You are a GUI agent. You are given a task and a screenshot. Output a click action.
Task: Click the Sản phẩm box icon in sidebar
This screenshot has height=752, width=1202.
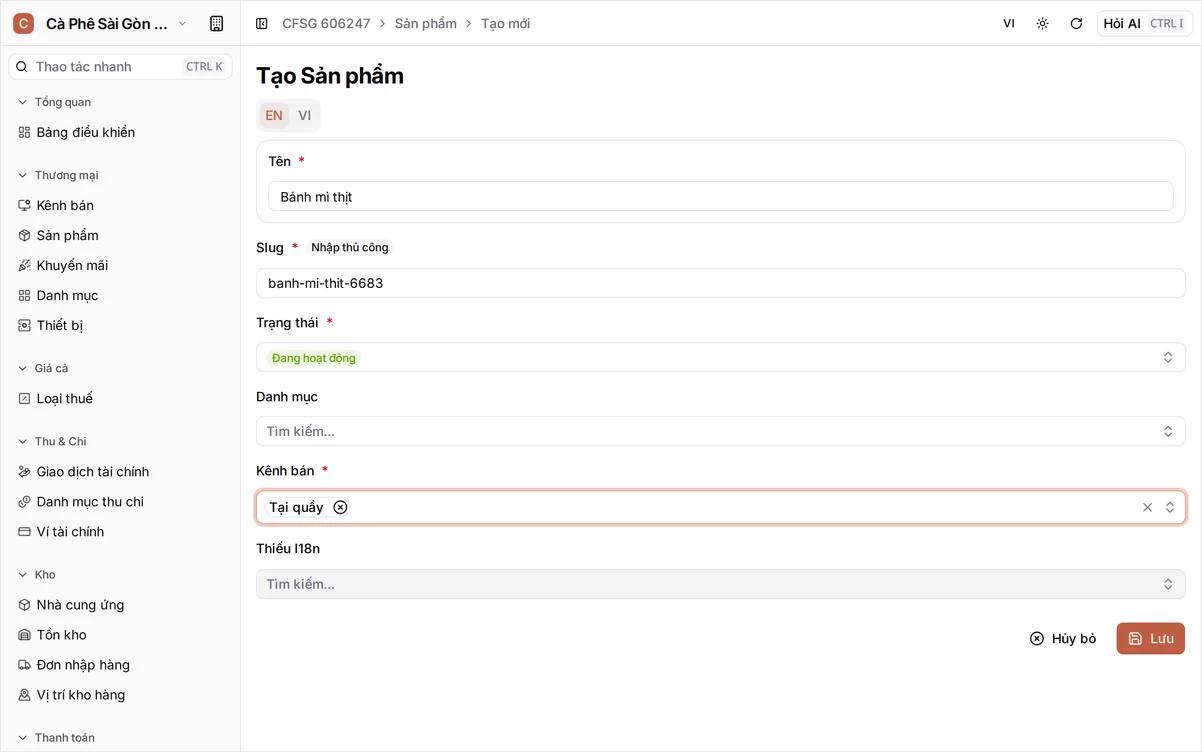tap(25, 235)
